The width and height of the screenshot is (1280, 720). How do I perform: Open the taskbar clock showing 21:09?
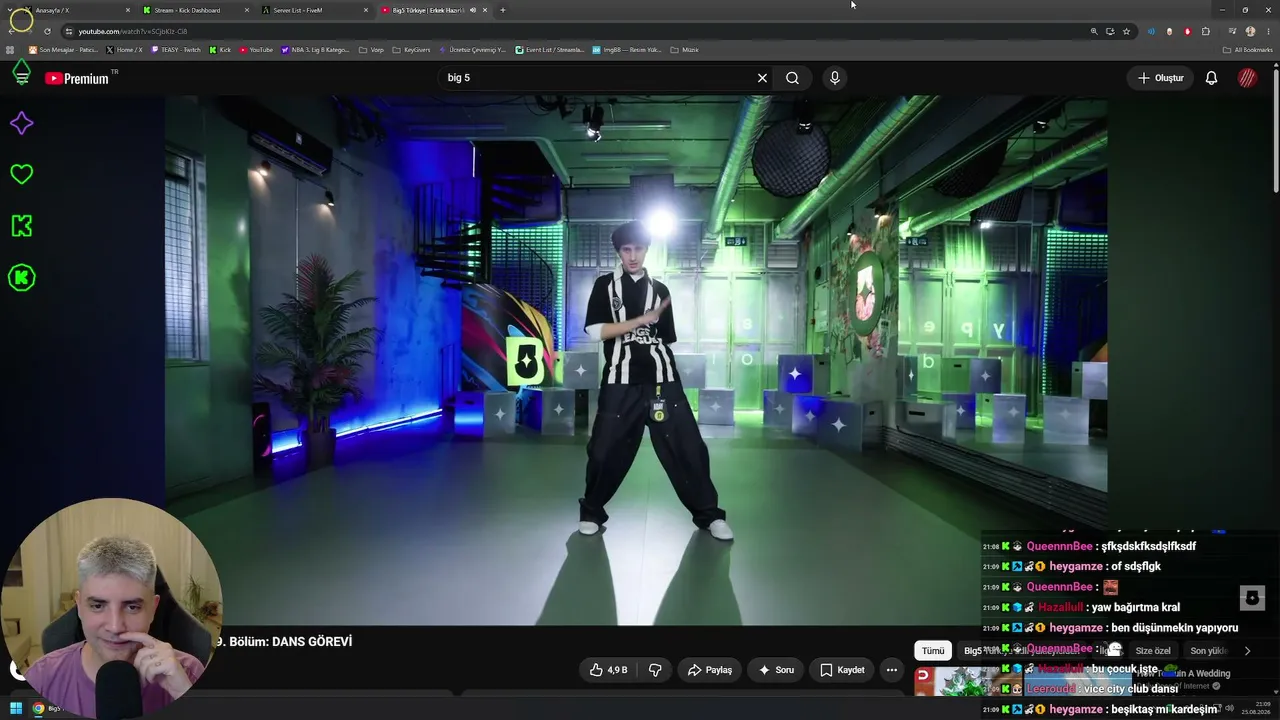pos(1255,709)
